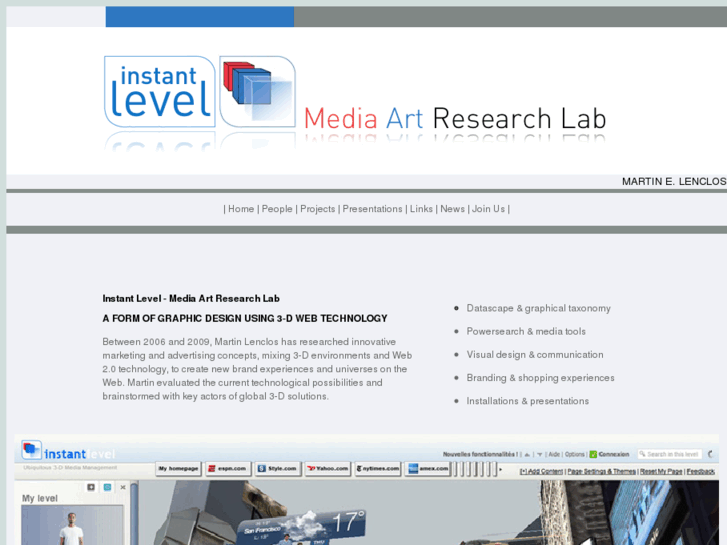
Task: Open Page Settings & Themes
Action: pos(601,471)
